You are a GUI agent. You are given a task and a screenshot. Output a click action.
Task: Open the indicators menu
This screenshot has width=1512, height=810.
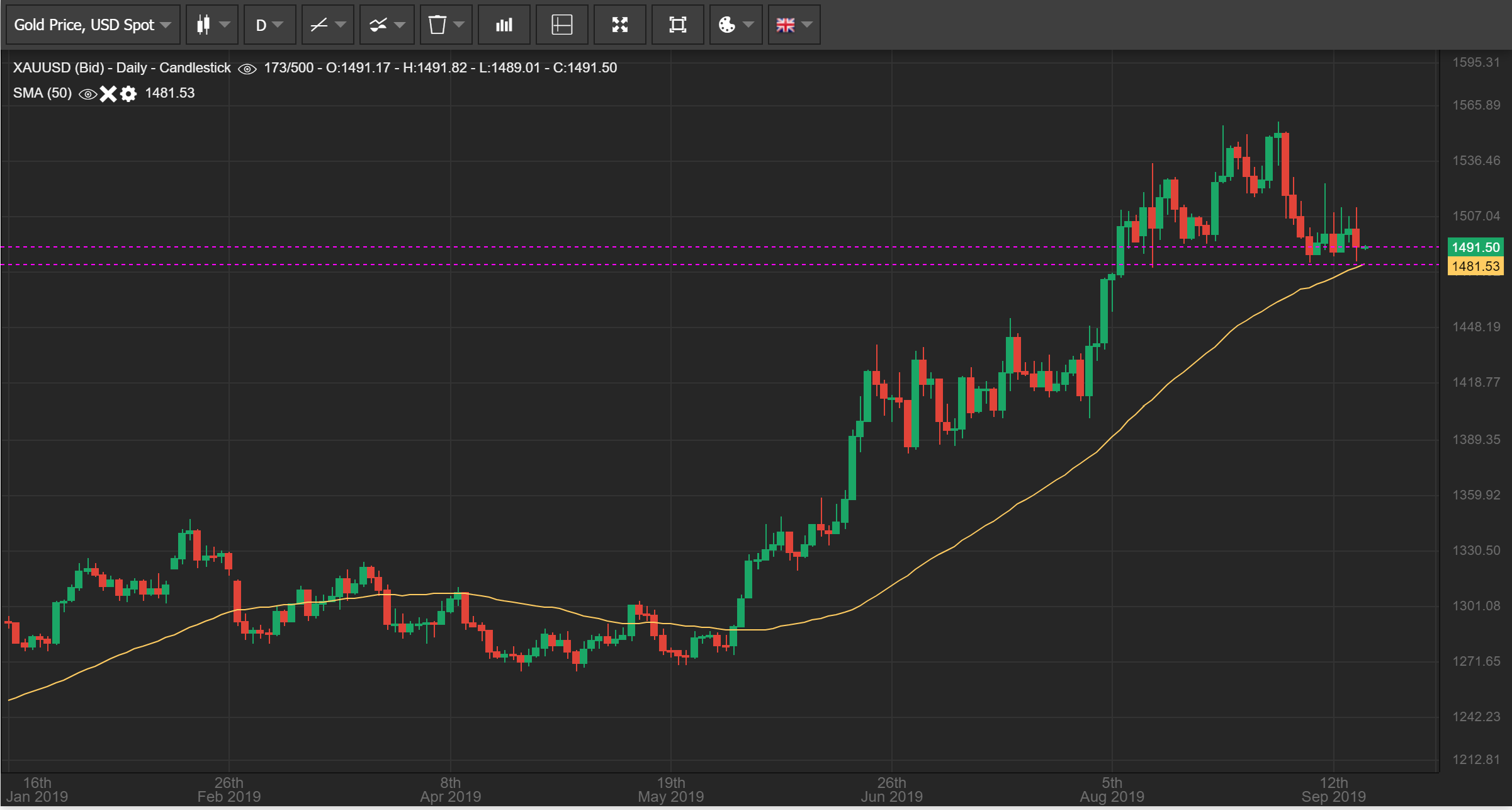point(386,25)
